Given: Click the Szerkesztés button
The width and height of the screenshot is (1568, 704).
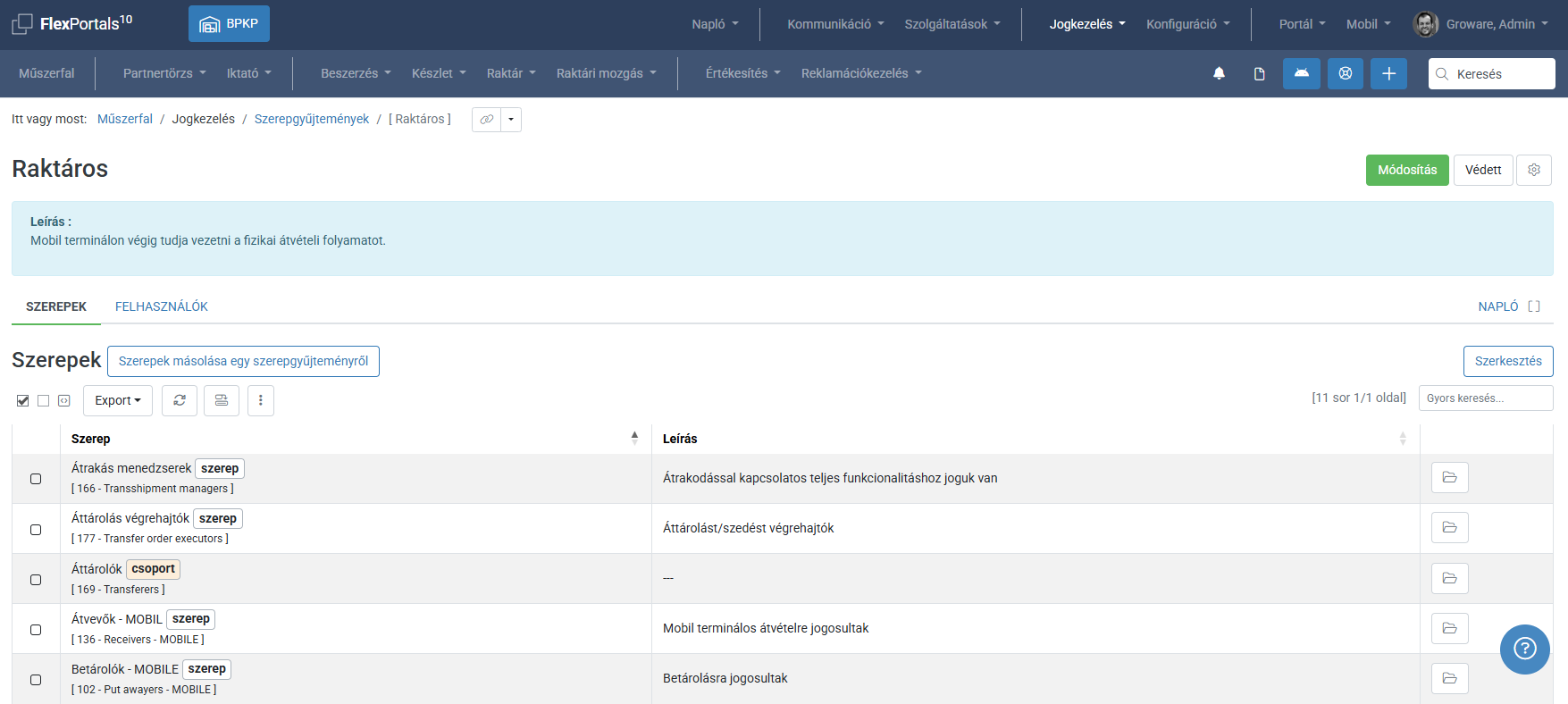Looking at the screenshot, I should click(1508, 361).
